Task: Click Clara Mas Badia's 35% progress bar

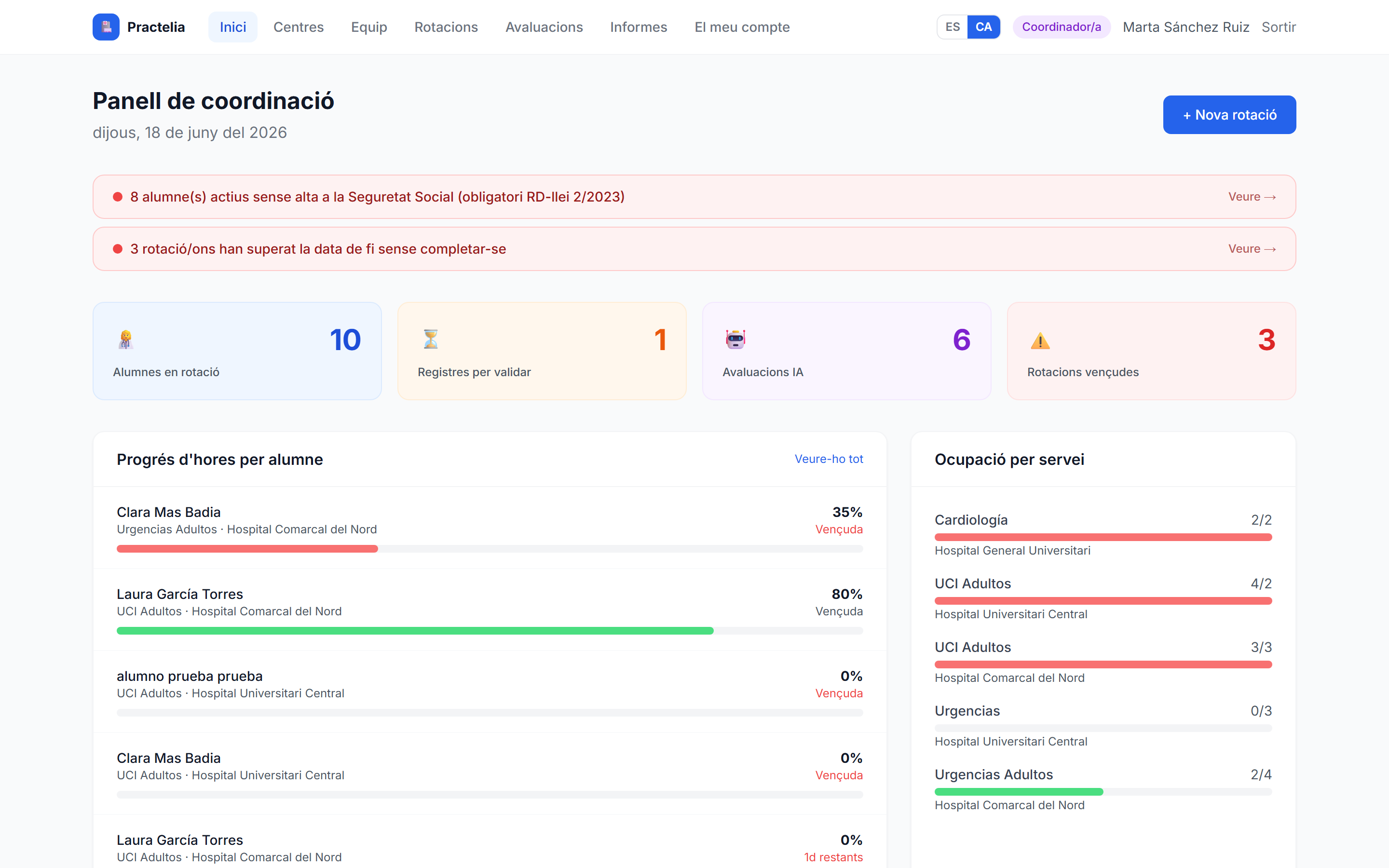Action: 490,549
